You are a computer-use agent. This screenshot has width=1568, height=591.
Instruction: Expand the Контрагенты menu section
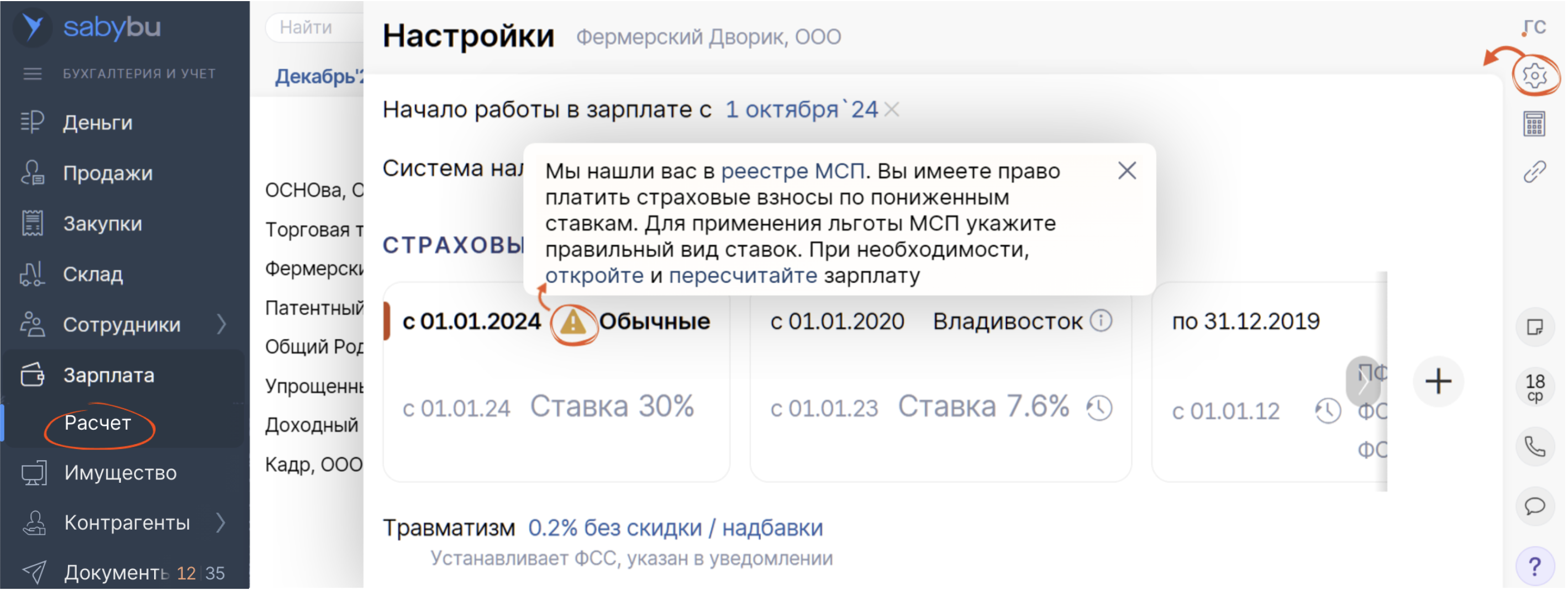222,523
